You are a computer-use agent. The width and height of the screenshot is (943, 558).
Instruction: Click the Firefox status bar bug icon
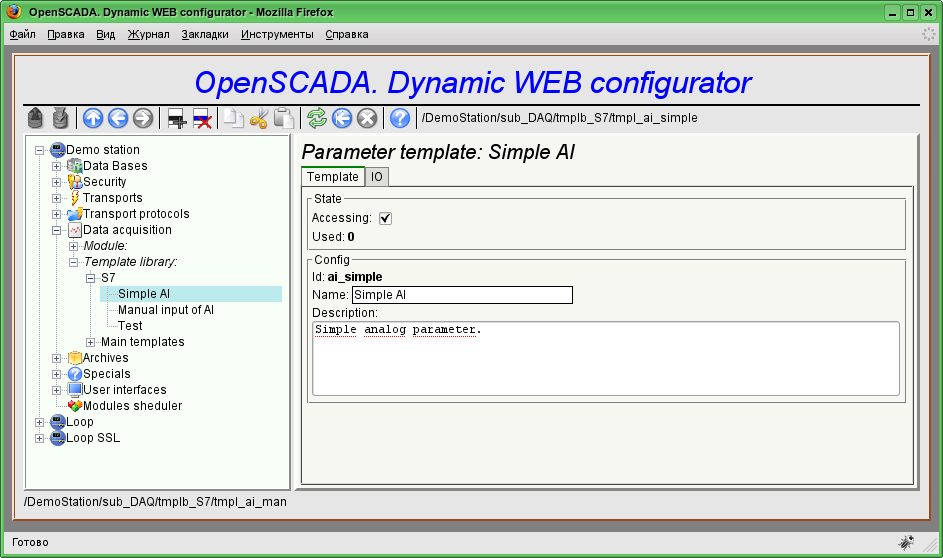coord(906,542)
